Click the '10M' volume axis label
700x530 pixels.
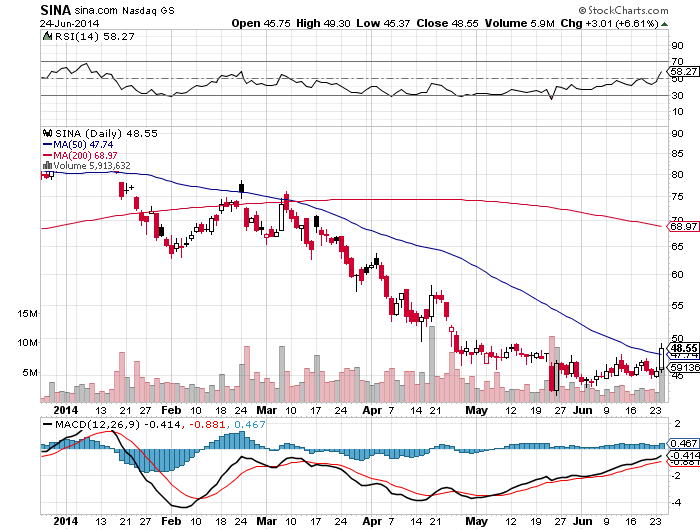coord(27,342)
